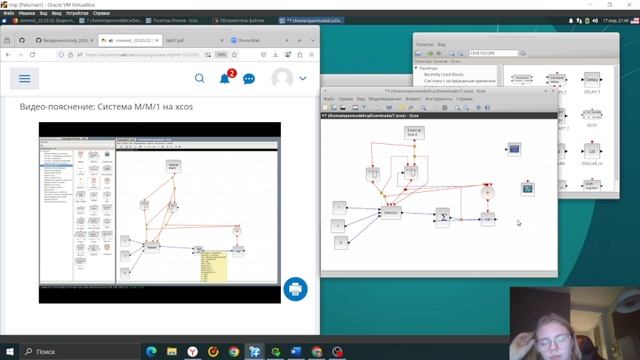Bookmark this page with the star icon
Image resolution: width=640 pixels, height=360 pixels.
click(234, 55)
